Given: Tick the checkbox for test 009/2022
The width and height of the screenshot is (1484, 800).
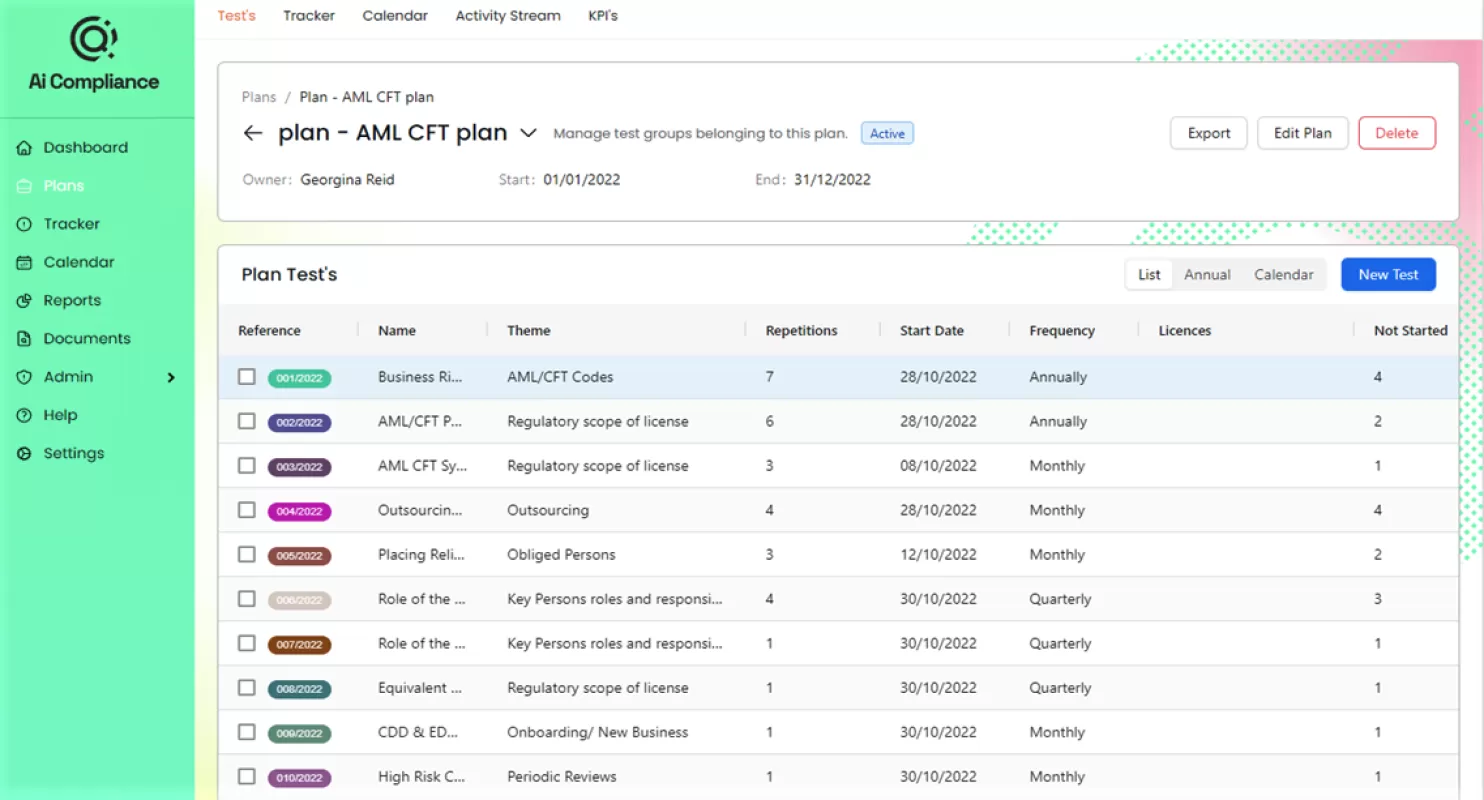Looking at the screenshot, I should pyautogui.click(x=247, y=732).
